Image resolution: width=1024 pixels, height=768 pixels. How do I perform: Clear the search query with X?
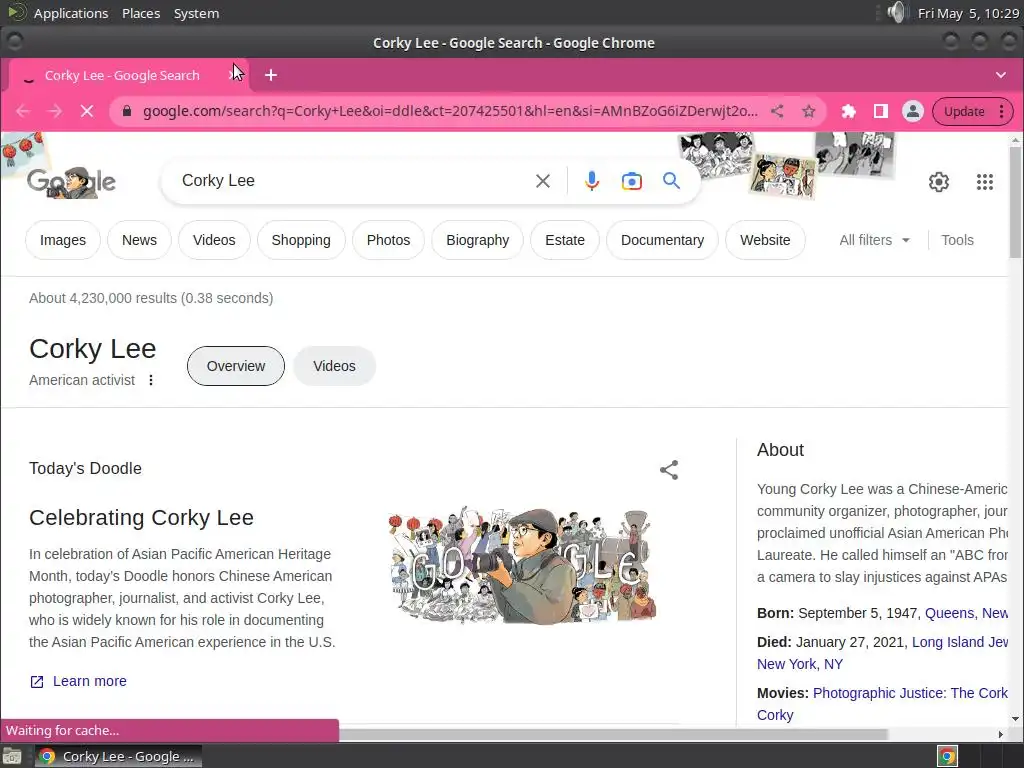543,181
